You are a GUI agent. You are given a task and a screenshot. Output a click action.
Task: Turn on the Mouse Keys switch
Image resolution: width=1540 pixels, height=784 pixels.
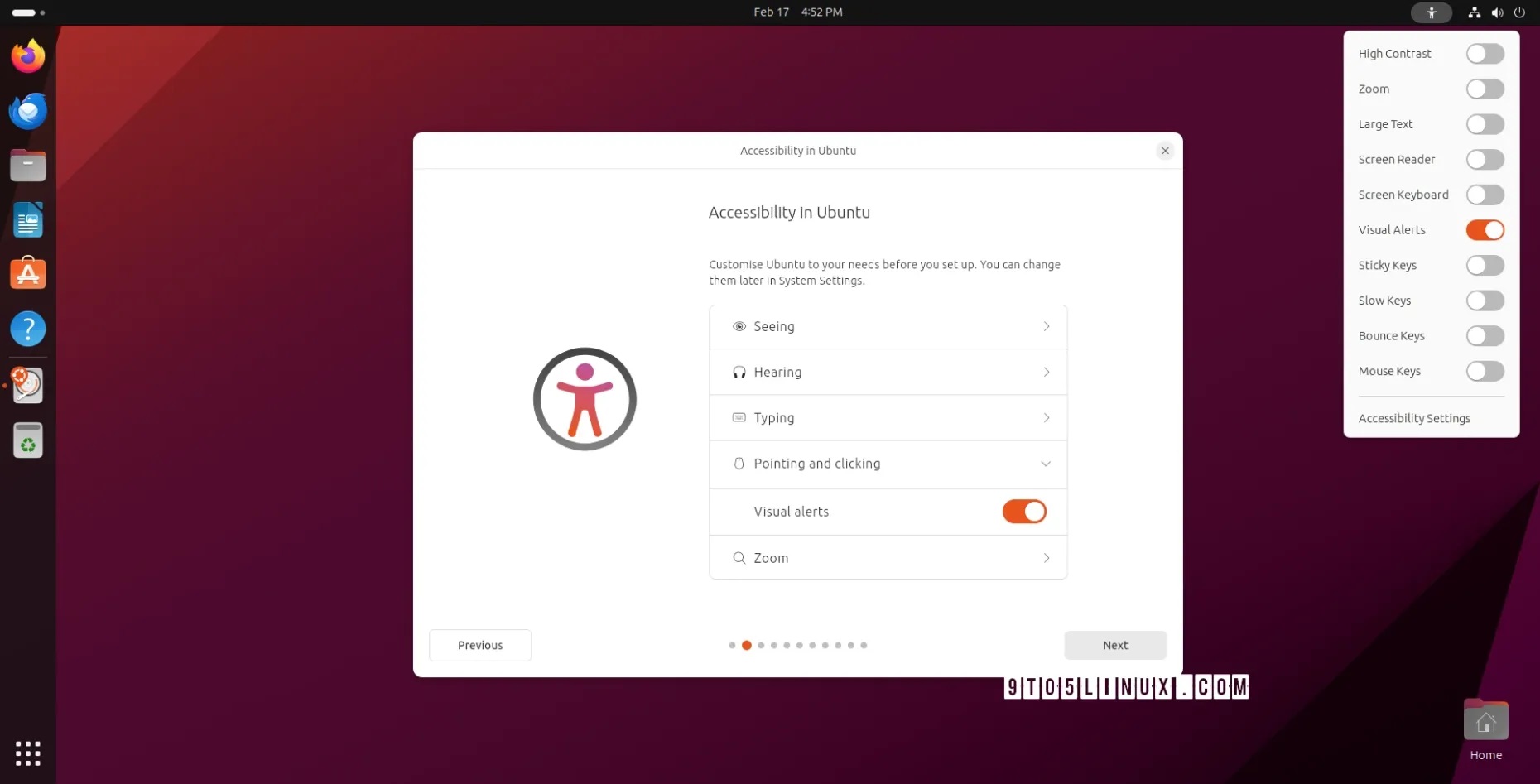pyautogui.click(x=1485, y=371)
